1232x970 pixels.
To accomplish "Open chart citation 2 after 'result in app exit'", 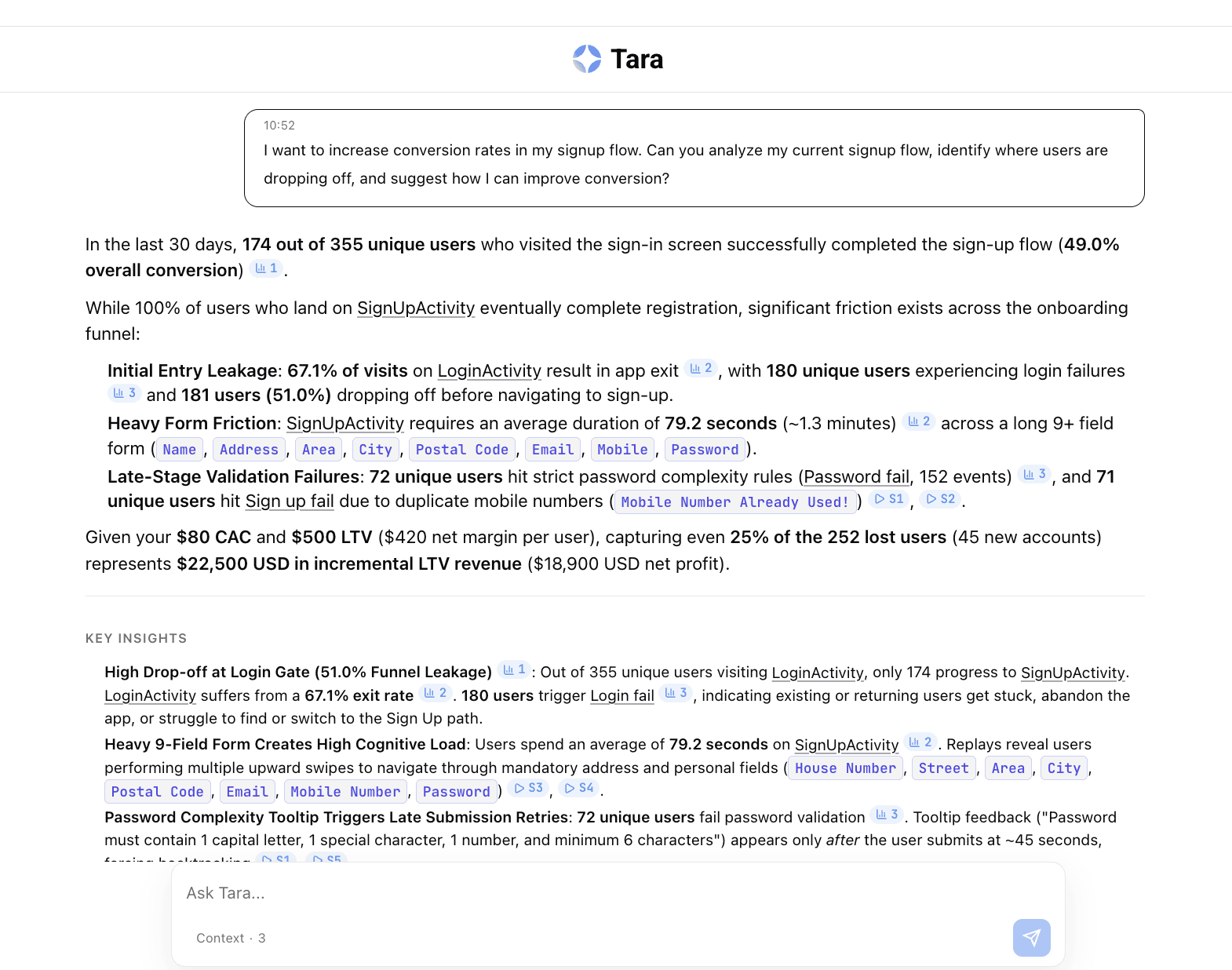I will (x=702, y=368).
